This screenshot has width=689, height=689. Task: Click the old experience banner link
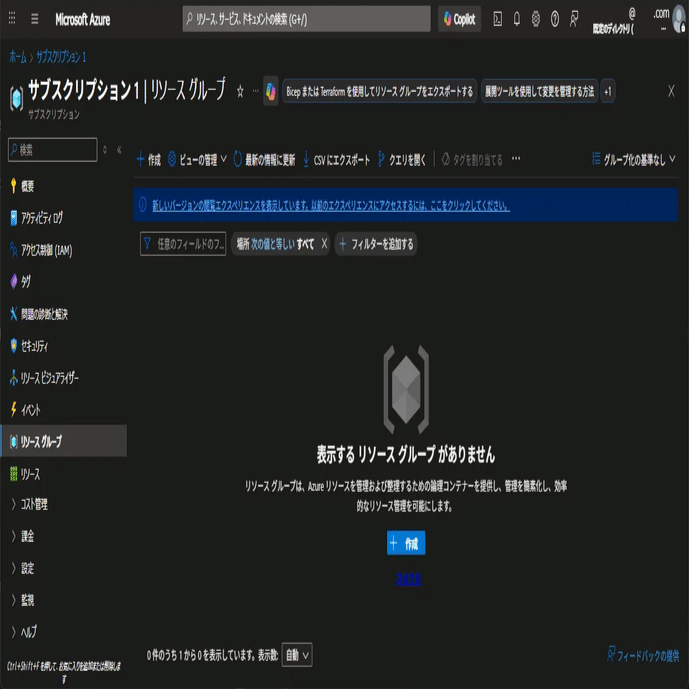point(331,205)
